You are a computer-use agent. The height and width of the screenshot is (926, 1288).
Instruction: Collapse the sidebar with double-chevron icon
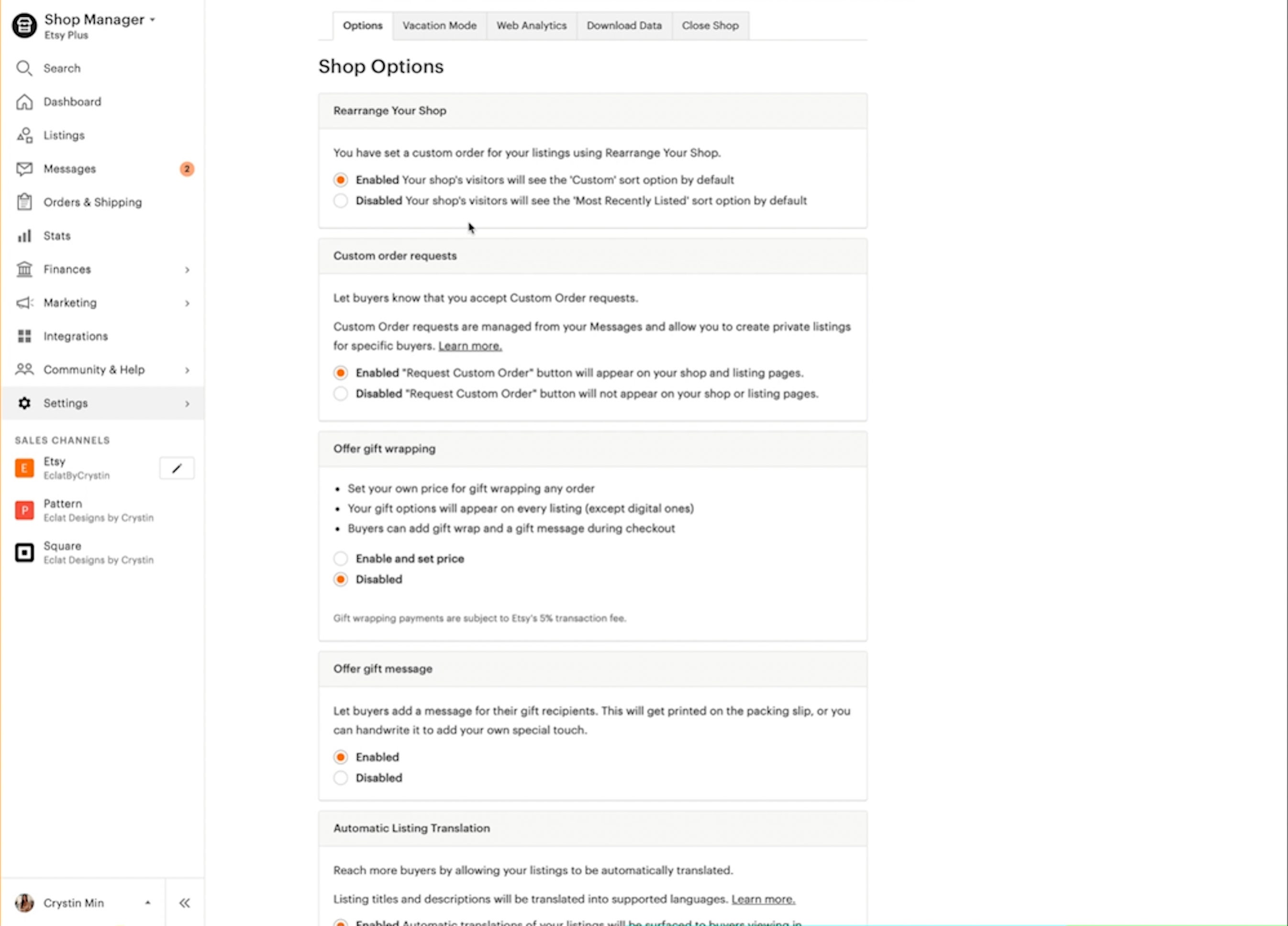pos(185,903)
